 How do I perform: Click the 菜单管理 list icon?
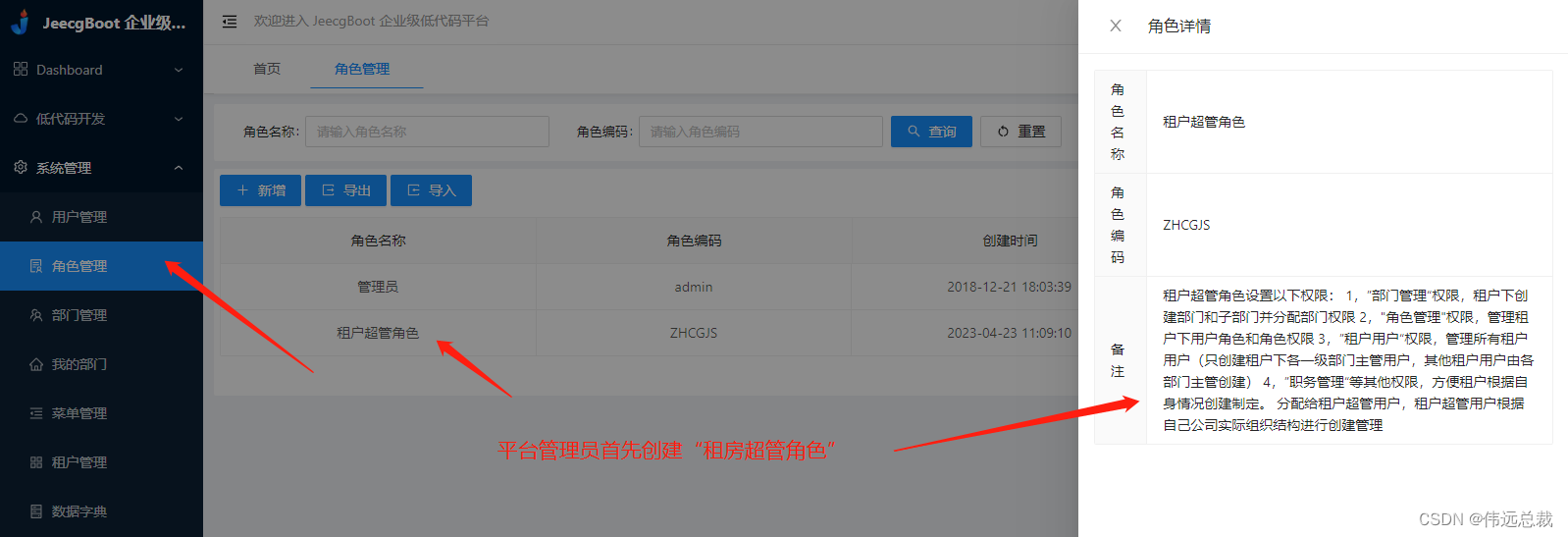point(36,413)
